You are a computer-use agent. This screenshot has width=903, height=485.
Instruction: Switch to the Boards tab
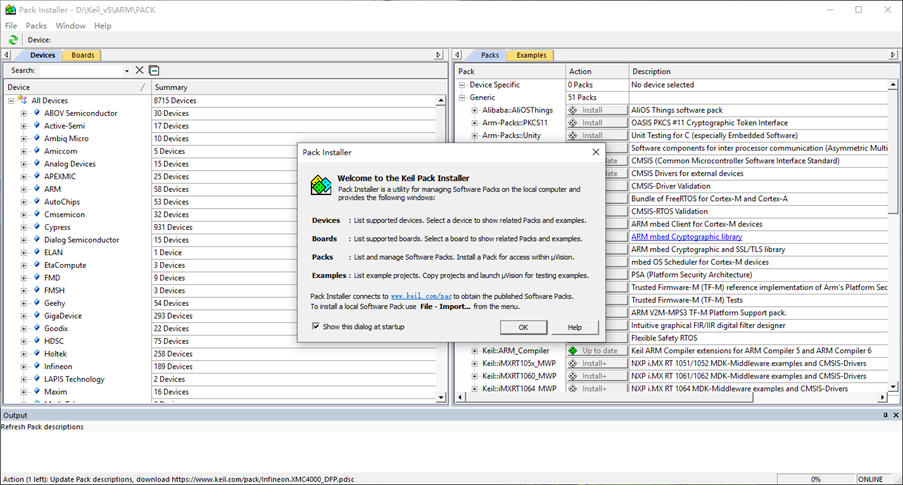[x=83, y=55]
